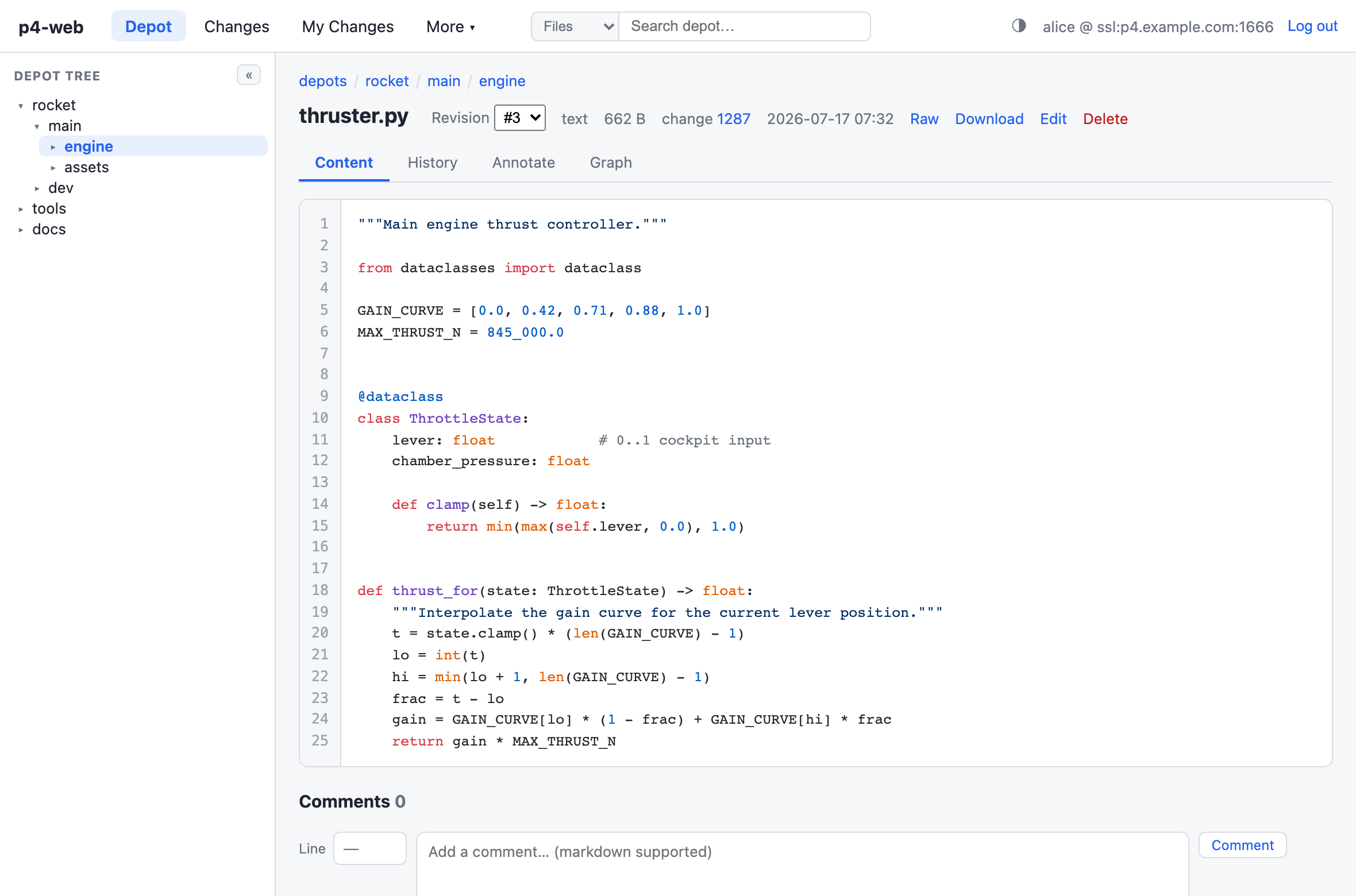Click the '2026-07-17 07:32' timestamp
The image size is (1356, 896).
pyautogui.click(x=830, y=119)
